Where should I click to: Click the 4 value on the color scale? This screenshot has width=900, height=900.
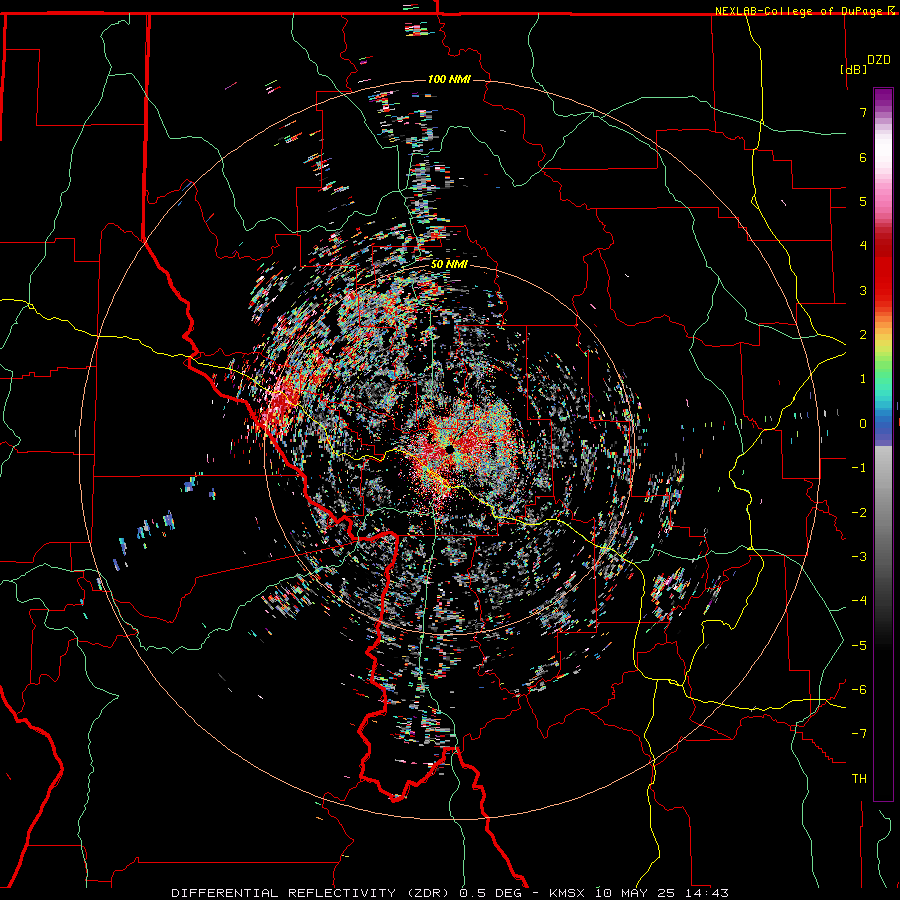(x=863, y=246)
